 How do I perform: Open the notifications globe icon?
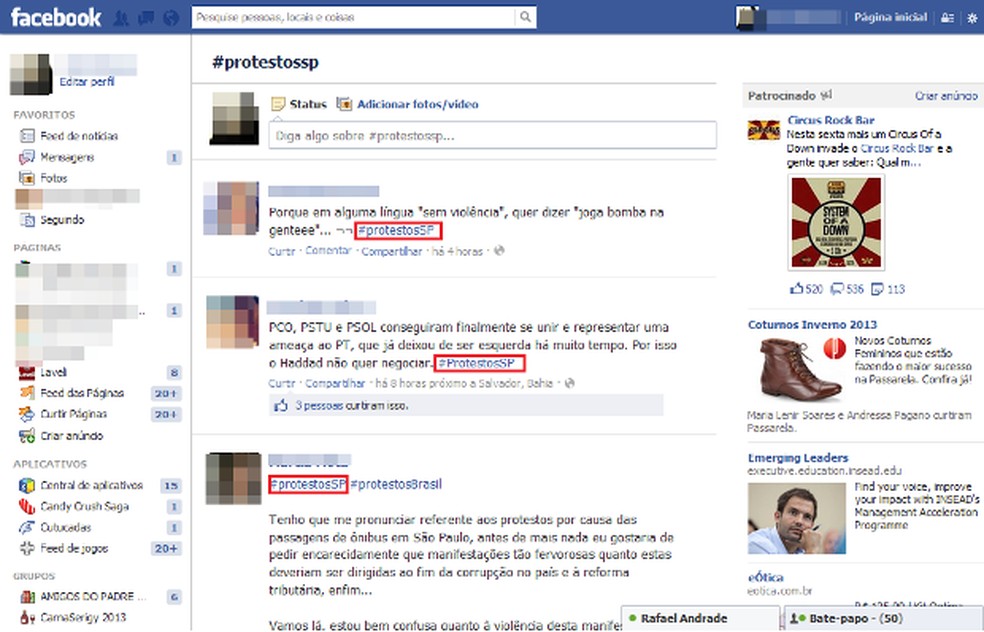point(170,17)
